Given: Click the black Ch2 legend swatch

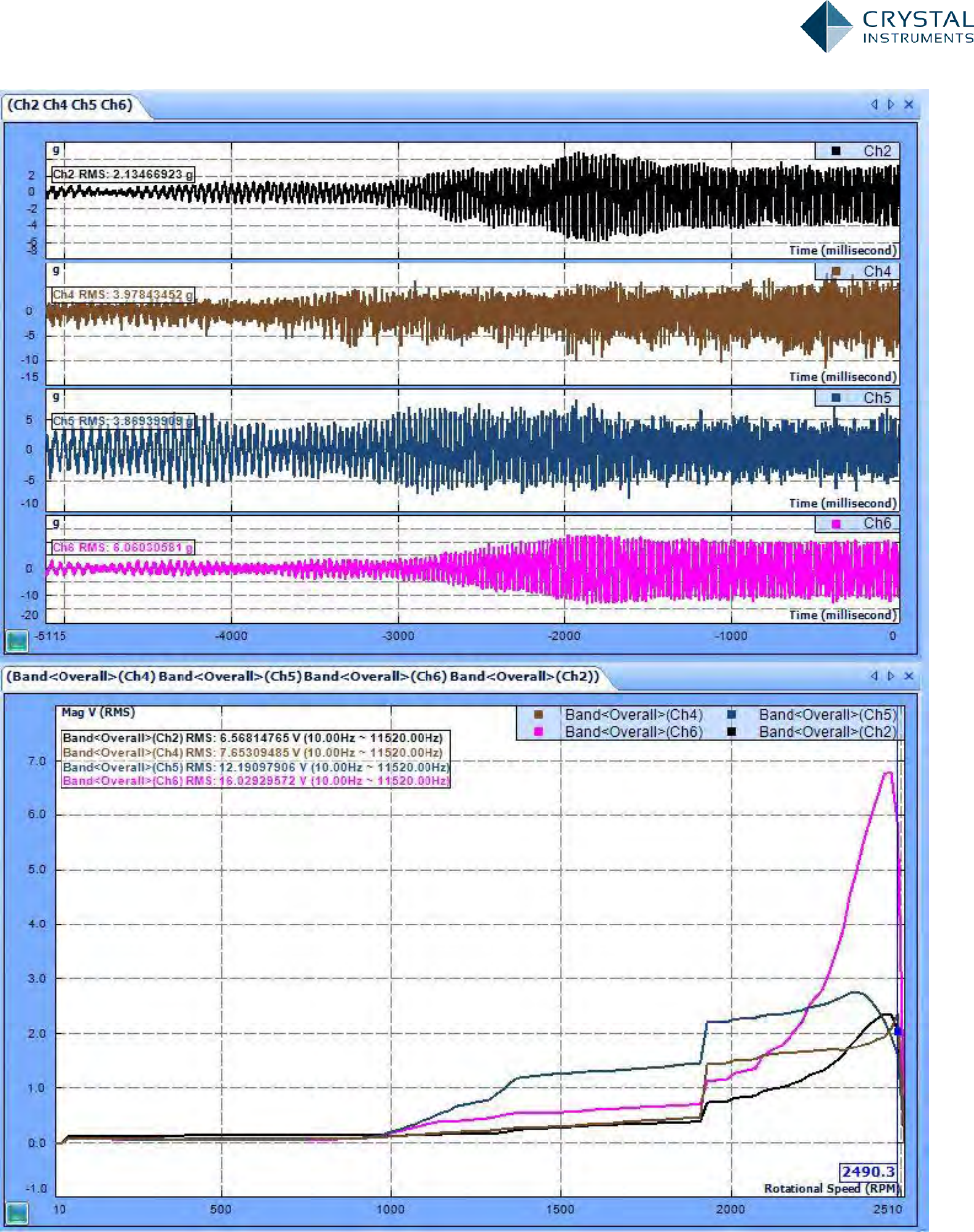Looking at the screenshot, I should [x=836, y=151].
